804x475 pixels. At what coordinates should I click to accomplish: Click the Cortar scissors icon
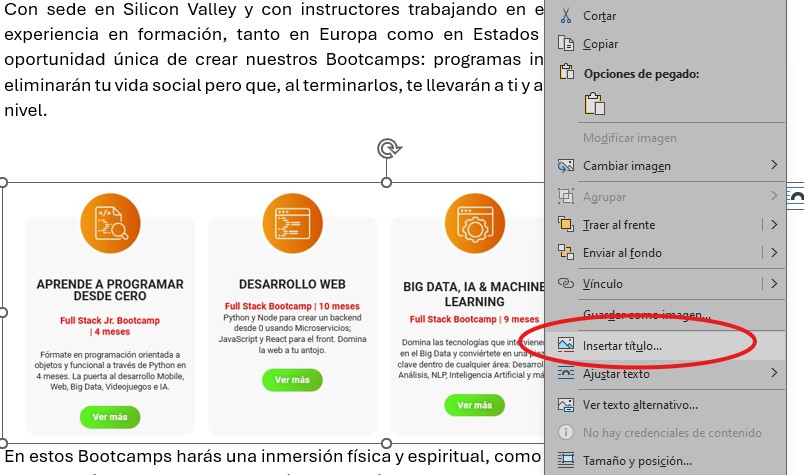point(566,15)
